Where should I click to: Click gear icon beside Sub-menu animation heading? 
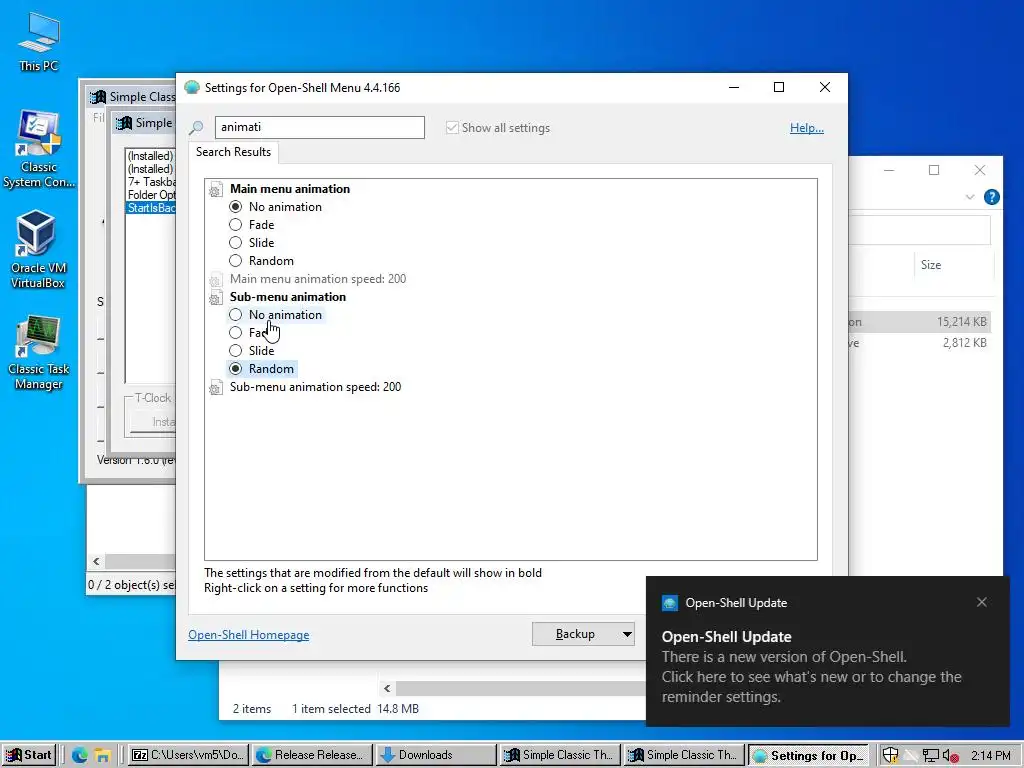215,298
